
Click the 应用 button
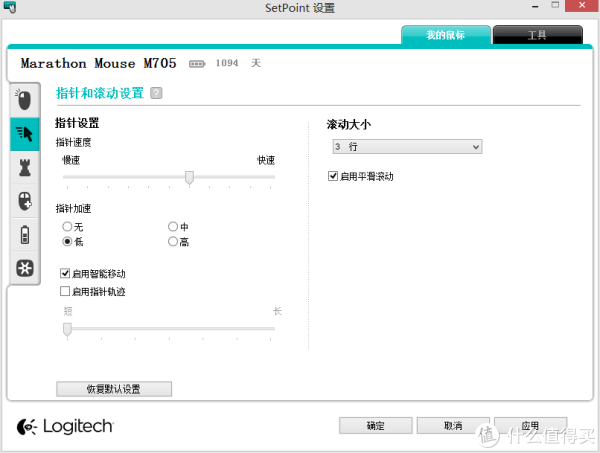pos(530,425)
